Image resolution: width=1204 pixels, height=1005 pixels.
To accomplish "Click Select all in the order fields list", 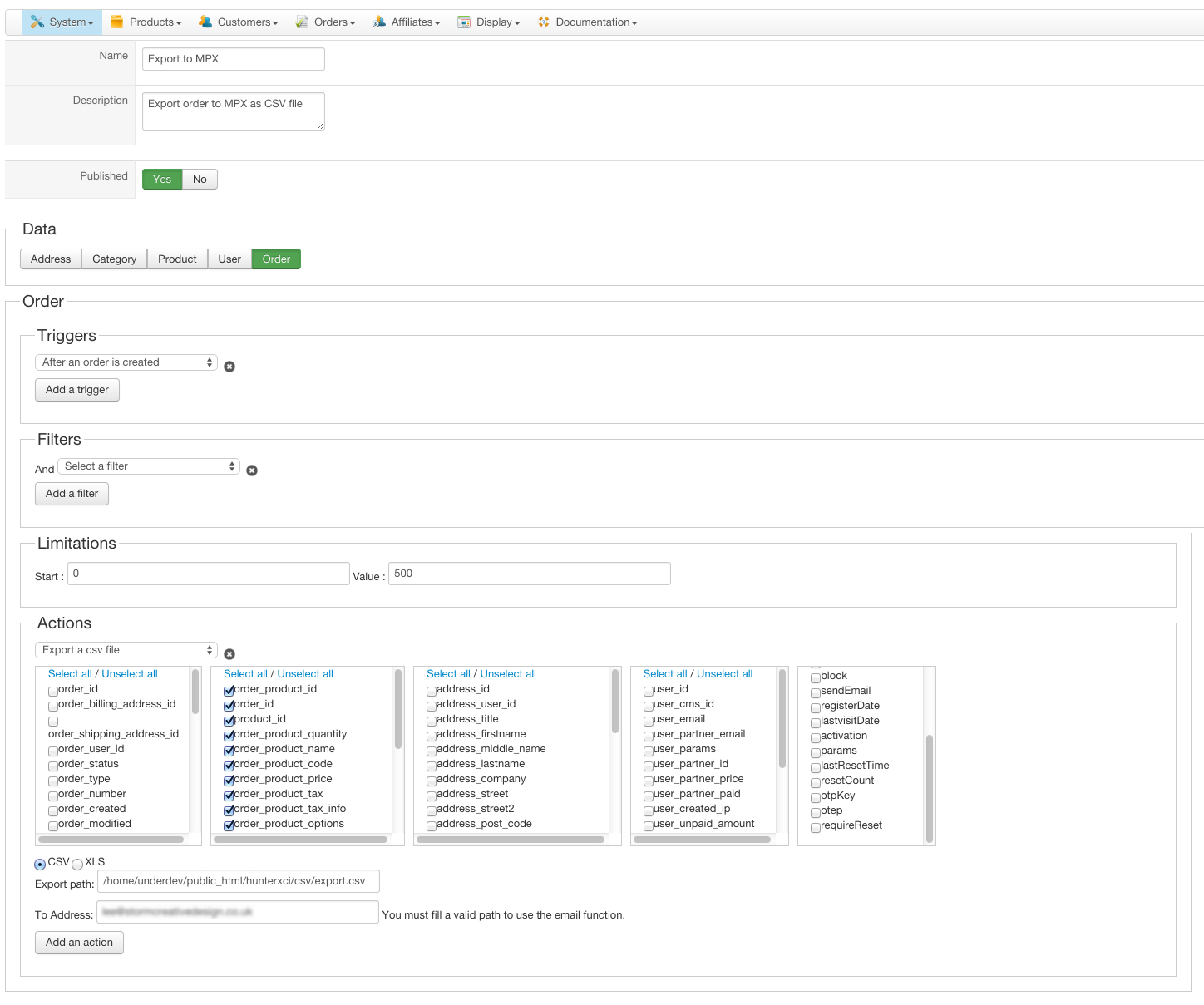I will coord(70,674).
